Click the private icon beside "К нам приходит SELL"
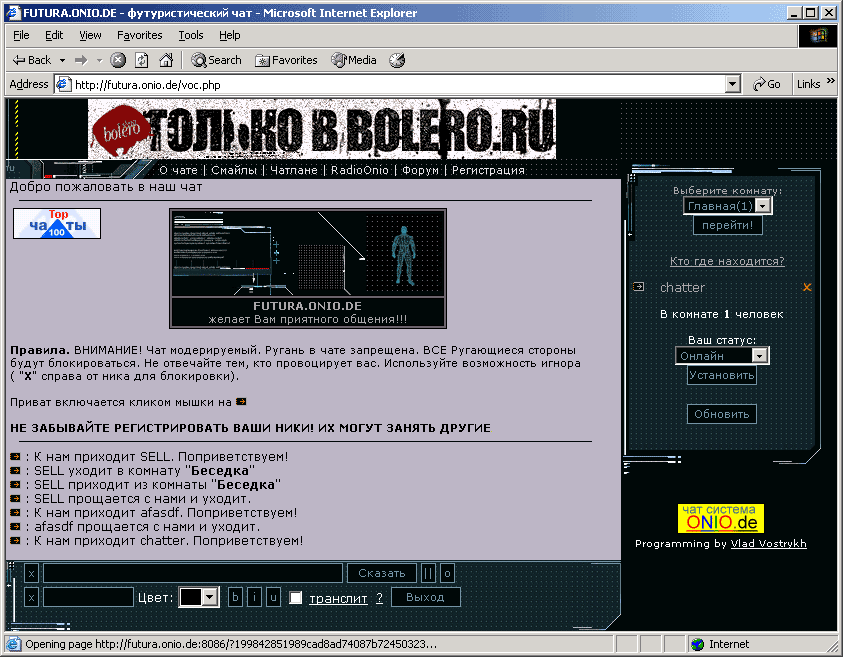Screen dimensions: 843x657 [x=15, y=456]
